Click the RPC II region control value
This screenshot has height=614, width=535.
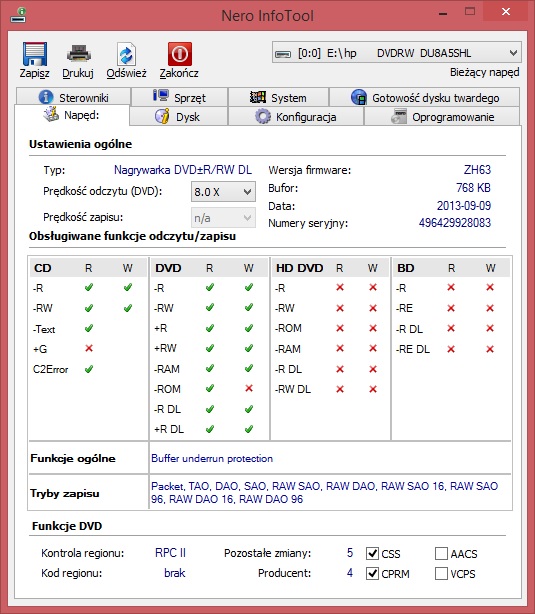point(170,553)
